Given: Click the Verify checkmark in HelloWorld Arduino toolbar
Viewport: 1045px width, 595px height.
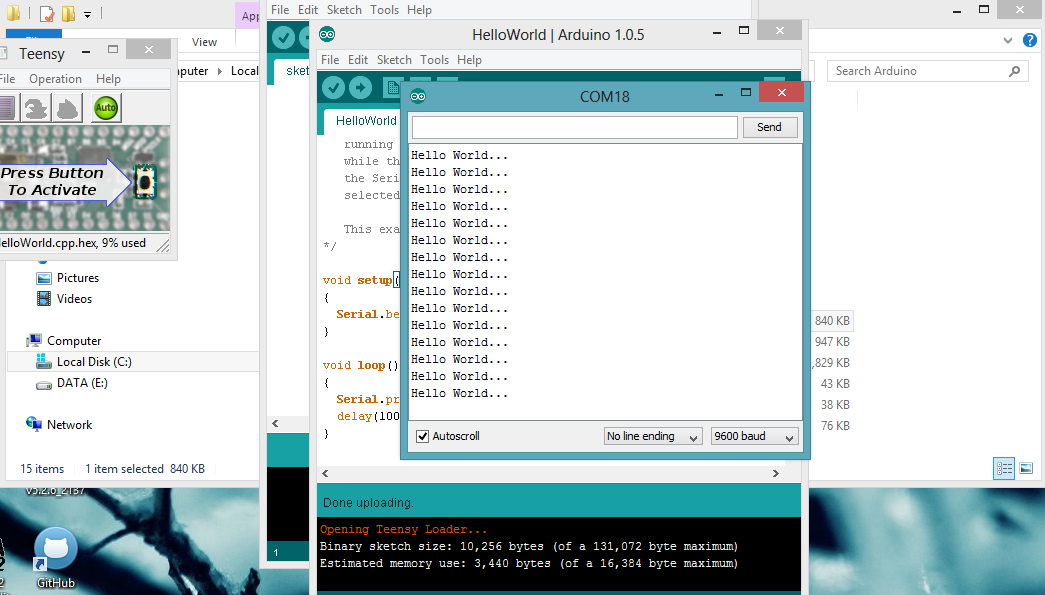Looking at the screenshot, I should pos(334,88).
